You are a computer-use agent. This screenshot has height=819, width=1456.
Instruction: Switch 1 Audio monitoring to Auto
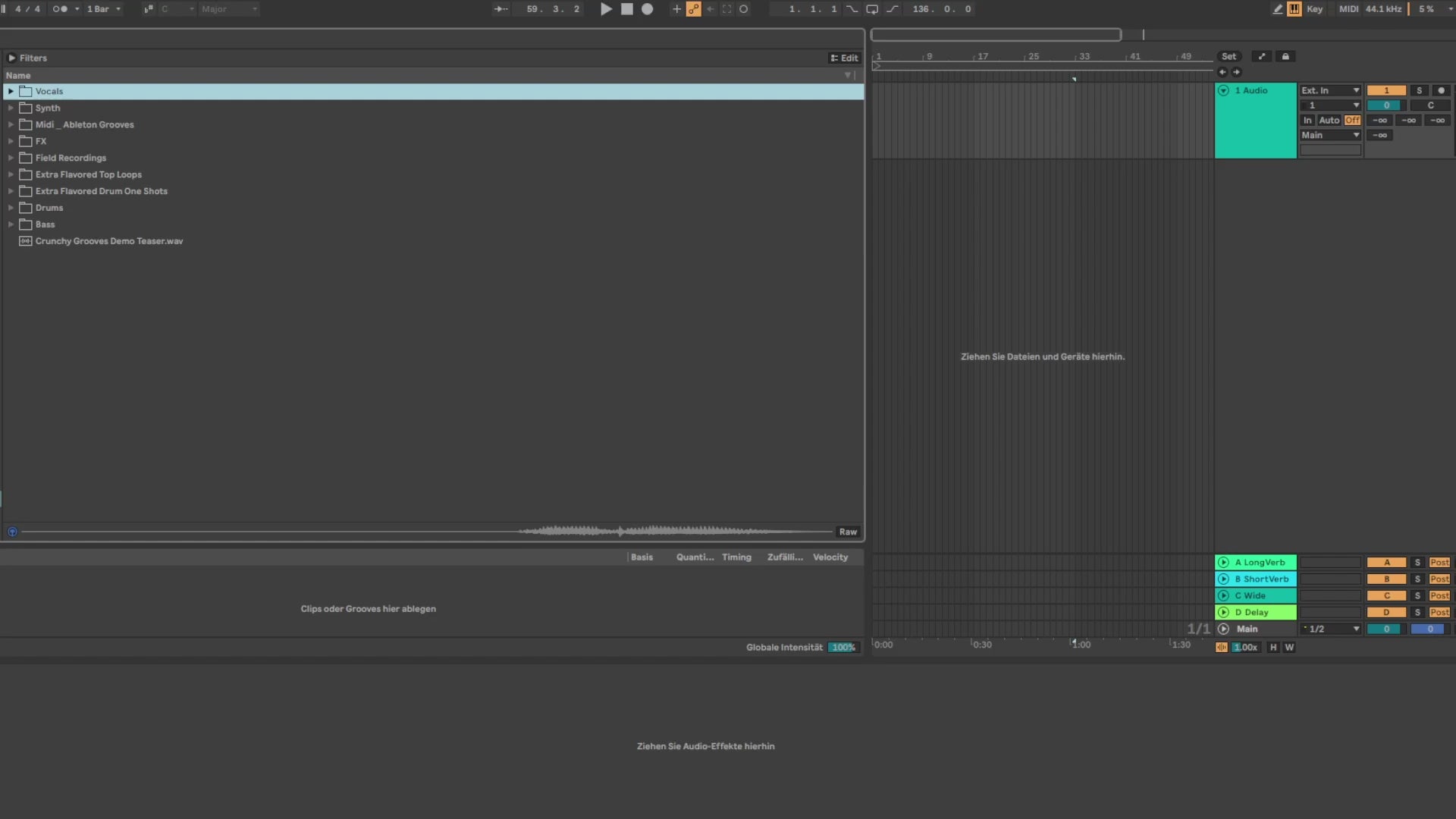(1329, 121)
